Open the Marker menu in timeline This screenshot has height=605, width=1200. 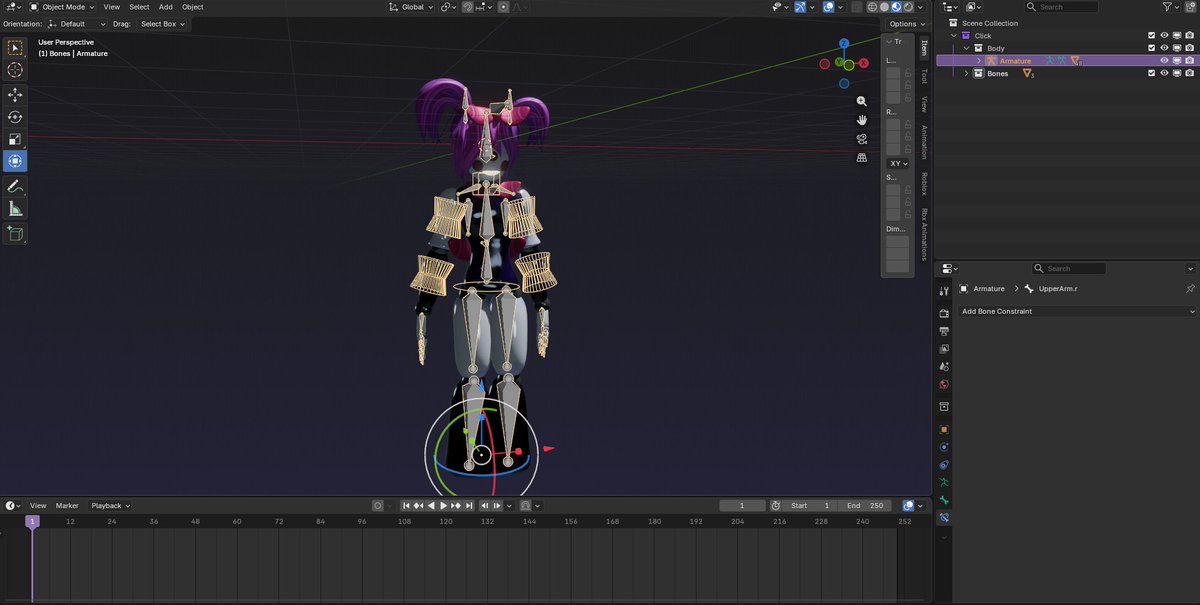tap(67, 506)
